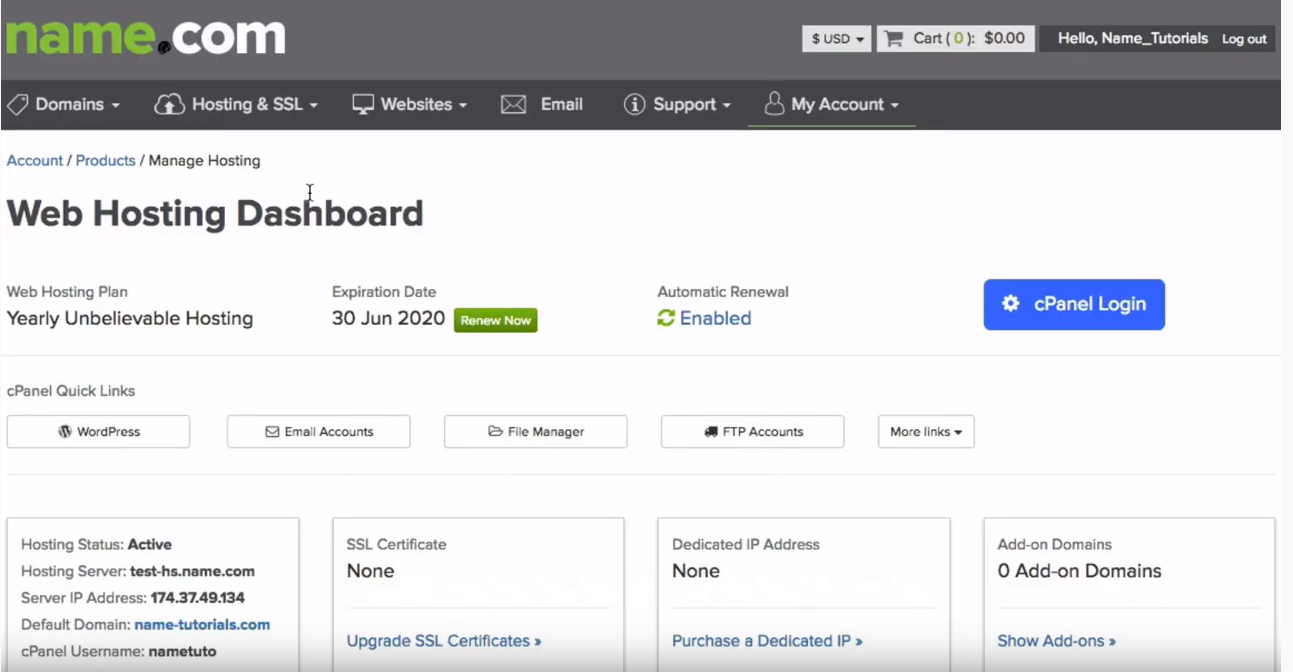Click the expiration date 30 Jun 2020
This screenshot has height=672, width=1293.
click(388, 319)
